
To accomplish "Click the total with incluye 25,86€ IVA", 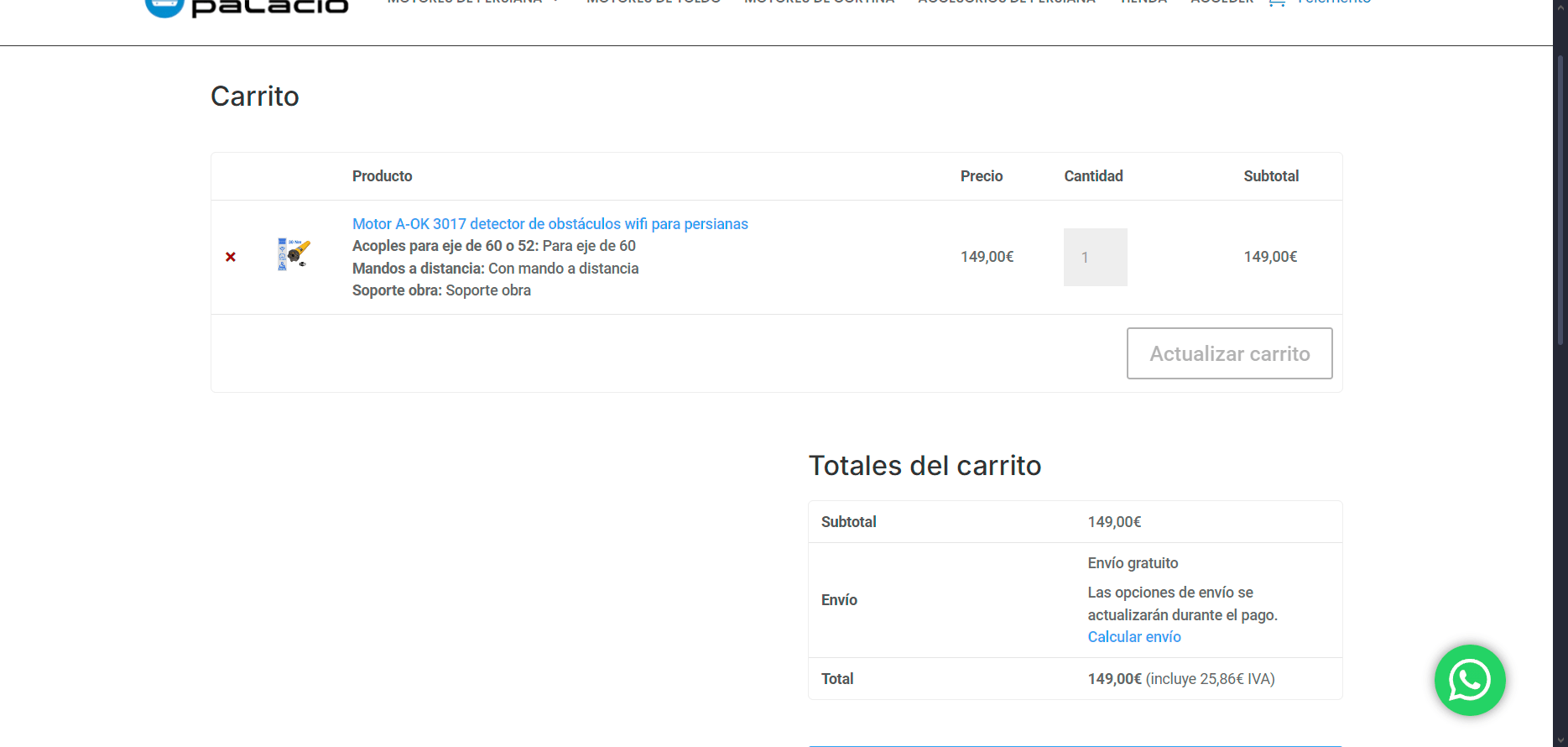I will click(x=1181, y=679).
